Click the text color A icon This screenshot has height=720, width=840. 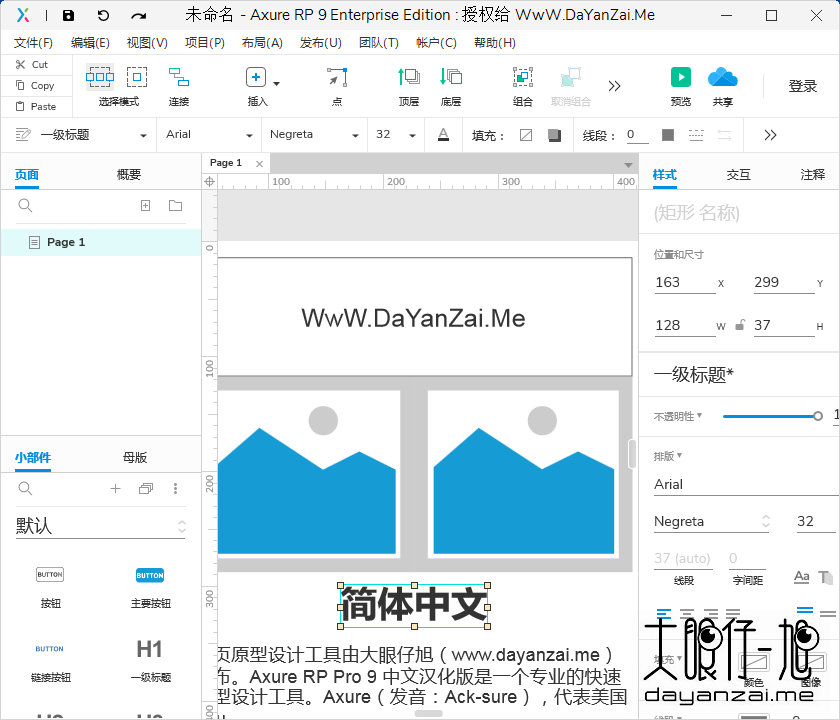pos(443,134)
